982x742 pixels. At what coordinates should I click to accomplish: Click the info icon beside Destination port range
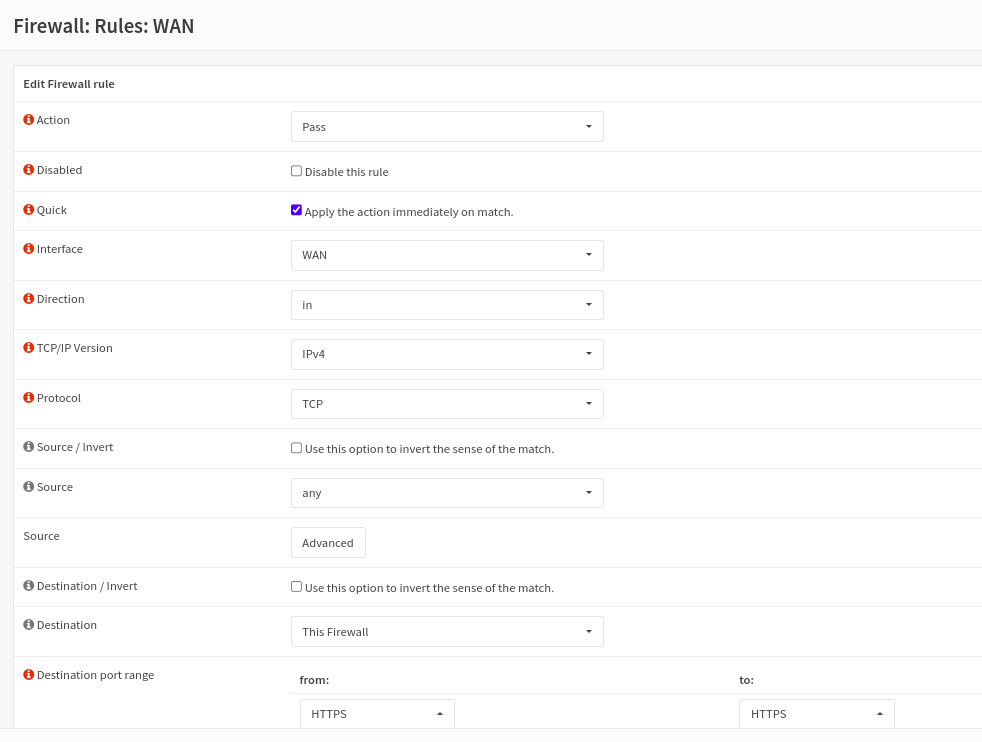(x=28, y=674)
